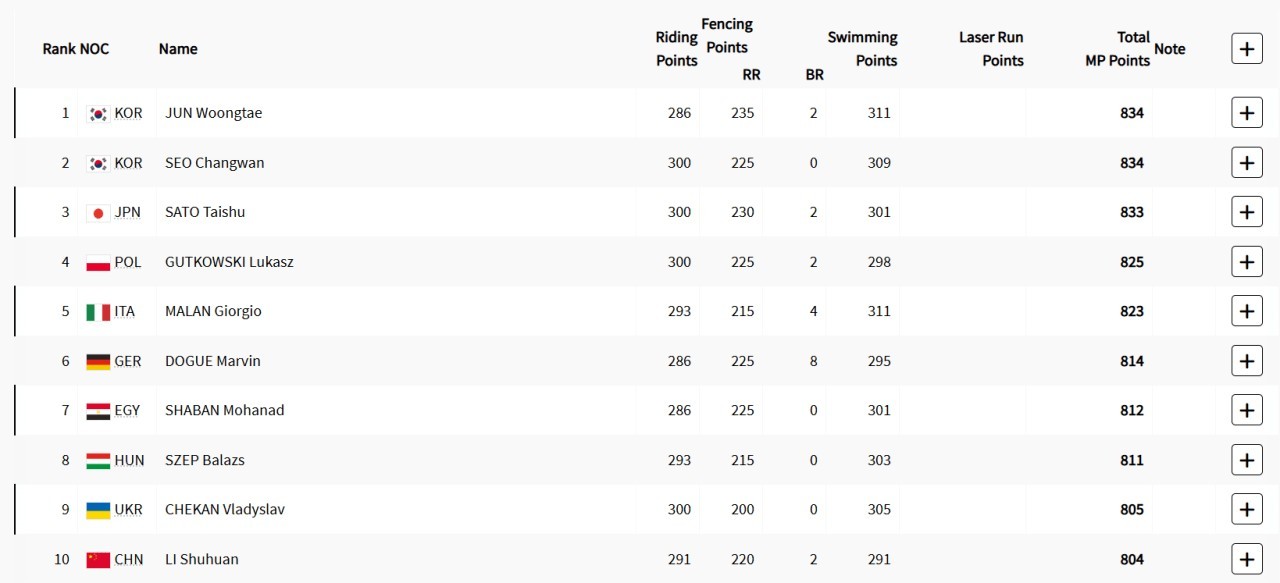Click the Korea flag next to JUN Woongtae

pos(98,114)
